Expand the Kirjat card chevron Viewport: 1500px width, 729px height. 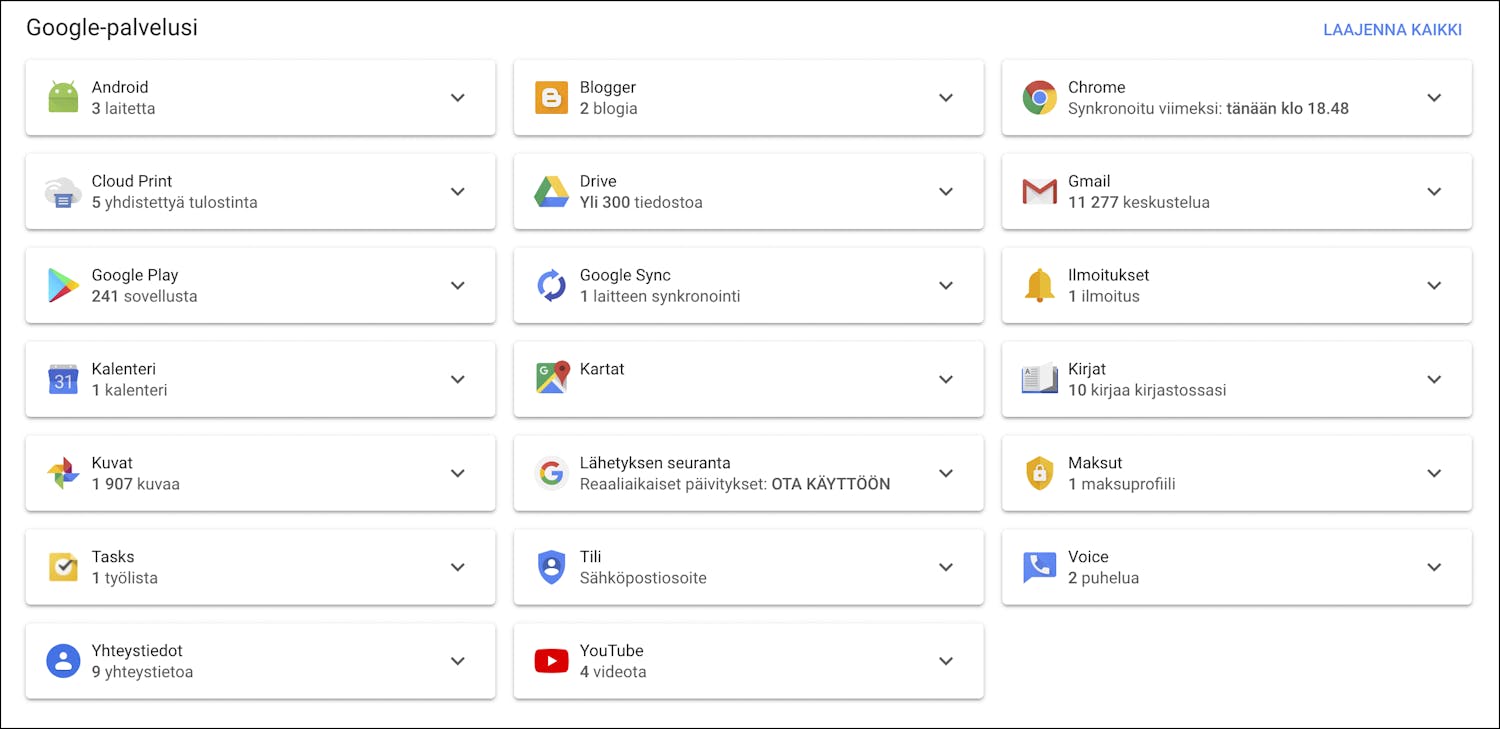(1434, 380)
